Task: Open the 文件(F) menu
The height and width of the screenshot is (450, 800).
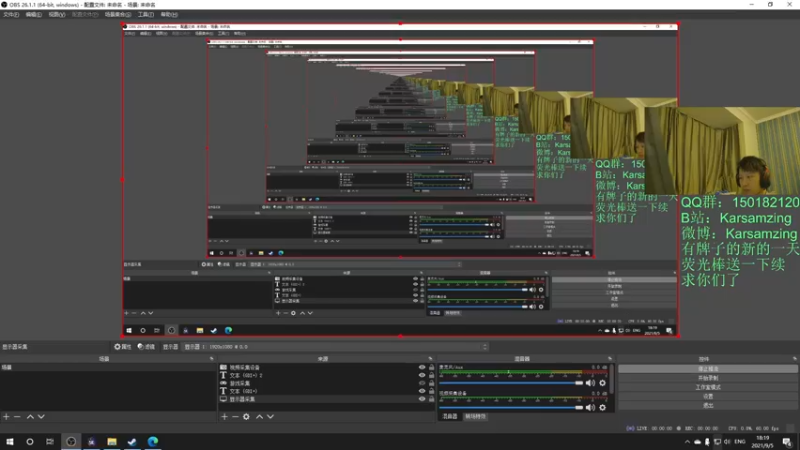Action: 11,14
